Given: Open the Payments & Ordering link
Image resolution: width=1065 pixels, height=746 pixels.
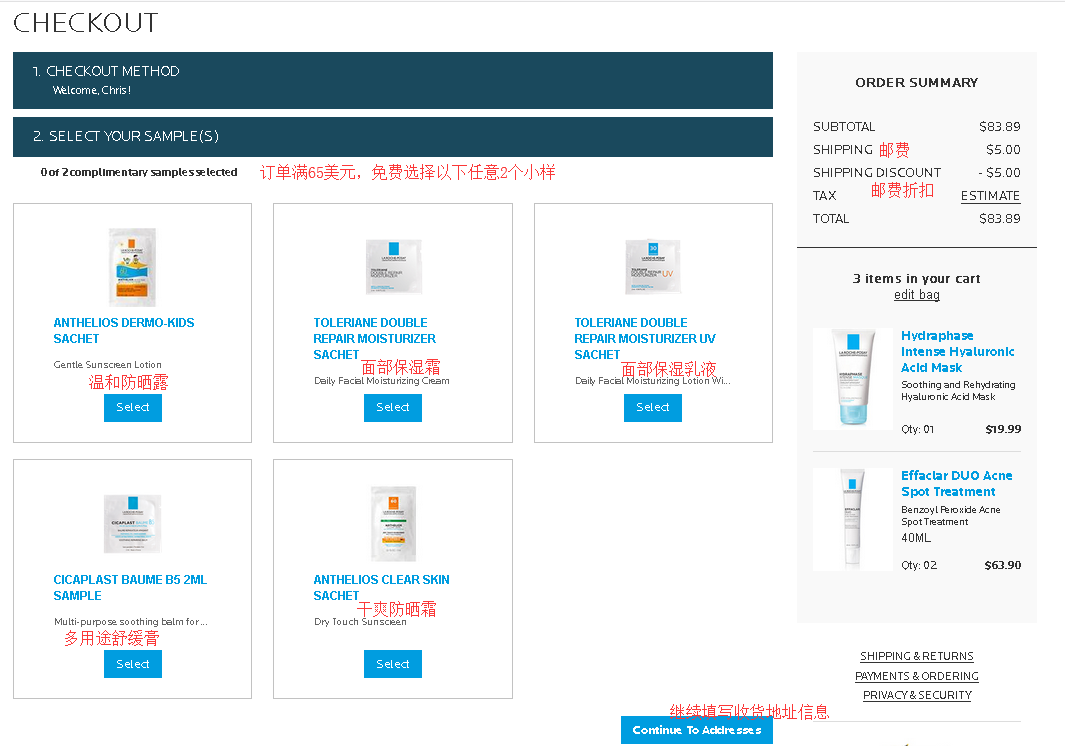Looking at the screenshot, I should [x=916, y=676].
